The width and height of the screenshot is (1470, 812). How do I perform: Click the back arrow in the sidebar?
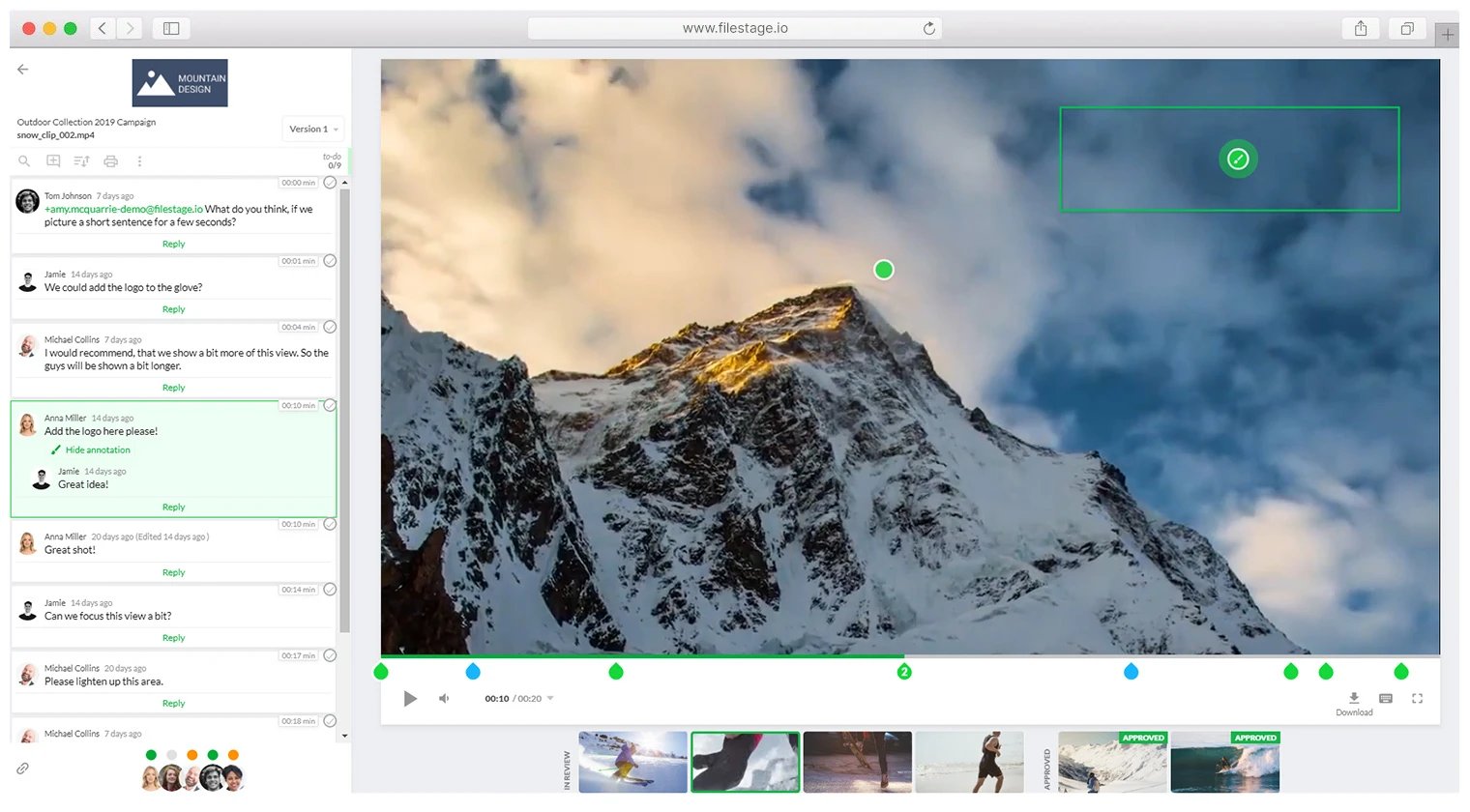(23, 70)
